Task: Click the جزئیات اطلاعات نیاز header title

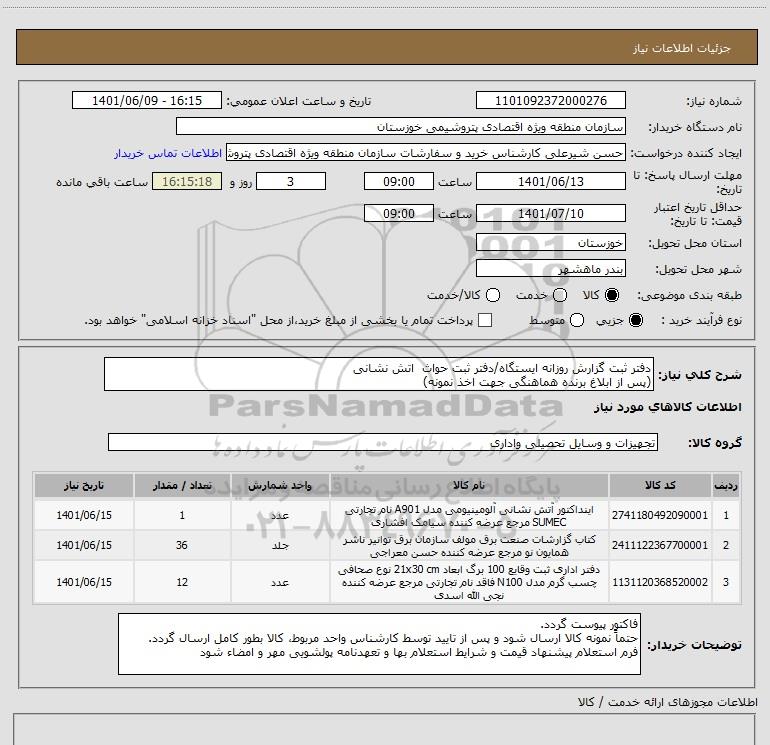Action: tap(682, 48)
